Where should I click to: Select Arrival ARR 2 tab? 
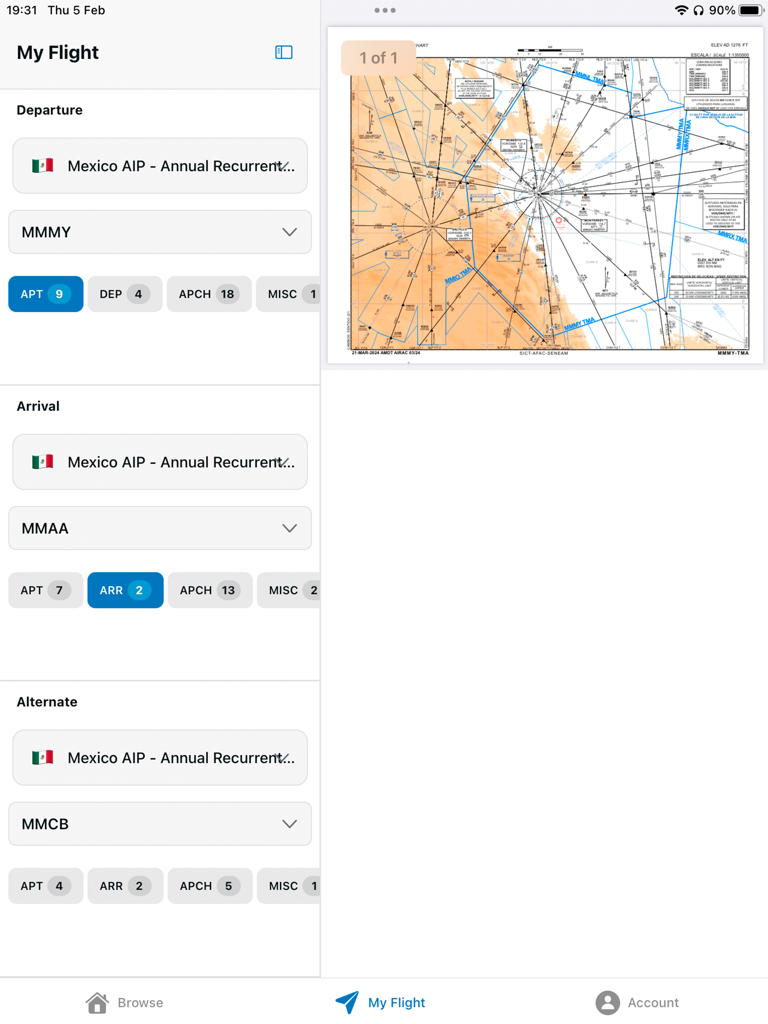[125, 590]
